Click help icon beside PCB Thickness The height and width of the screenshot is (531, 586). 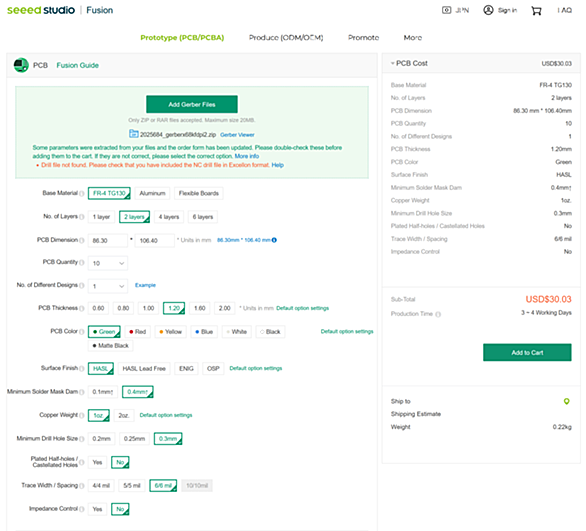coord(81,308)
